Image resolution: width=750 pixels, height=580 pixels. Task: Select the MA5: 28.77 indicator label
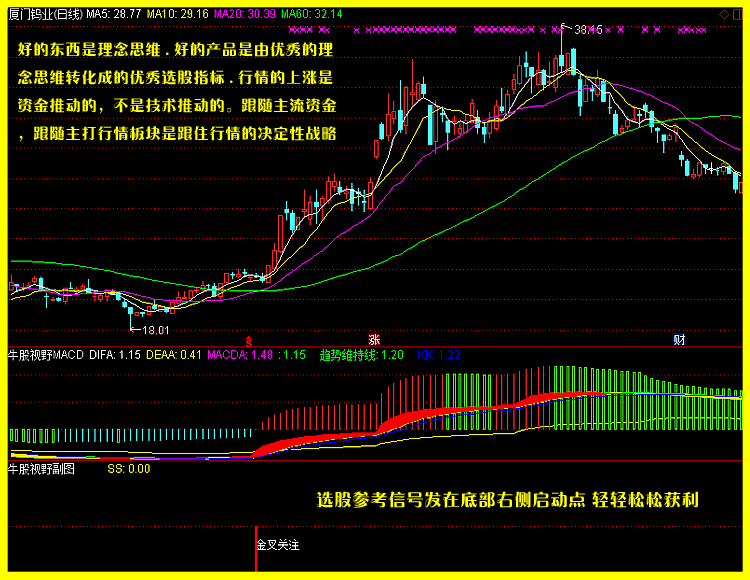point(113,14)
